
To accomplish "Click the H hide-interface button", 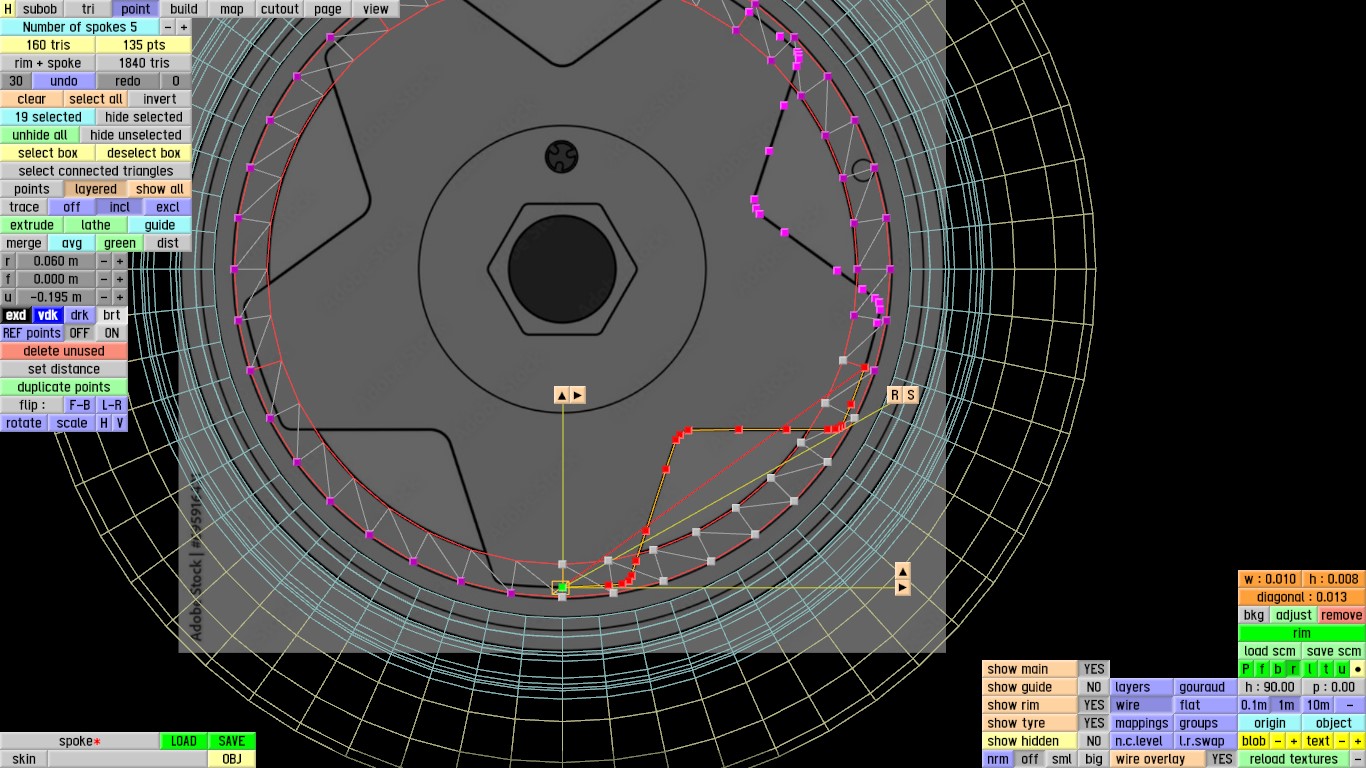I will 8,9.
